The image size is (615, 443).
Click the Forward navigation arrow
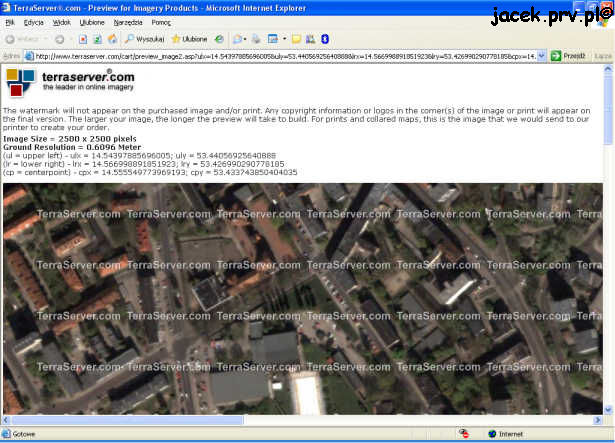[60, 39]
